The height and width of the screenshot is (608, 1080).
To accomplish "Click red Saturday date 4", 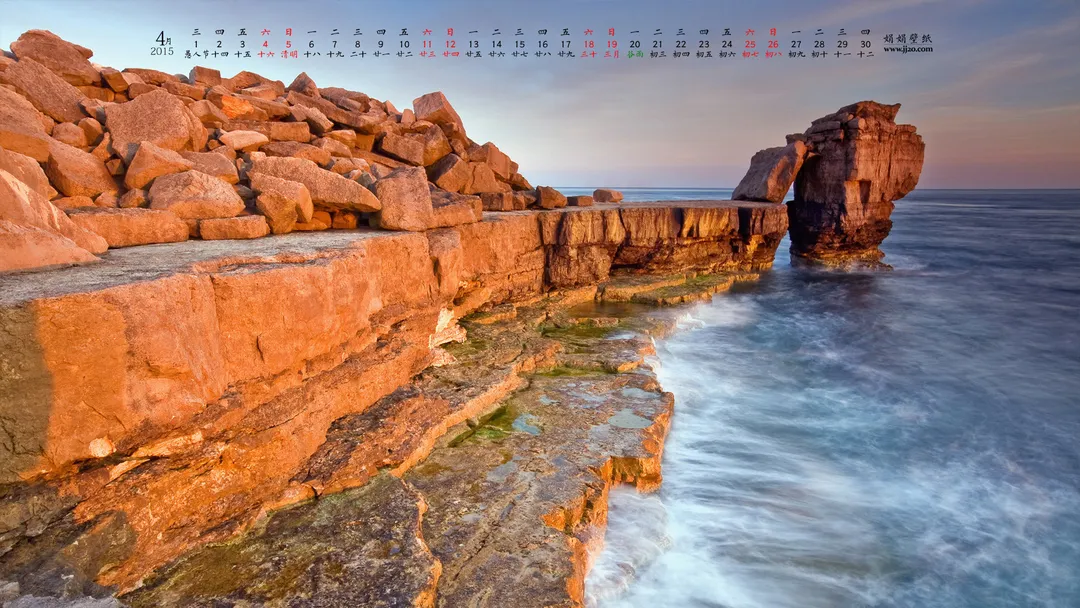I will point(265,44).
